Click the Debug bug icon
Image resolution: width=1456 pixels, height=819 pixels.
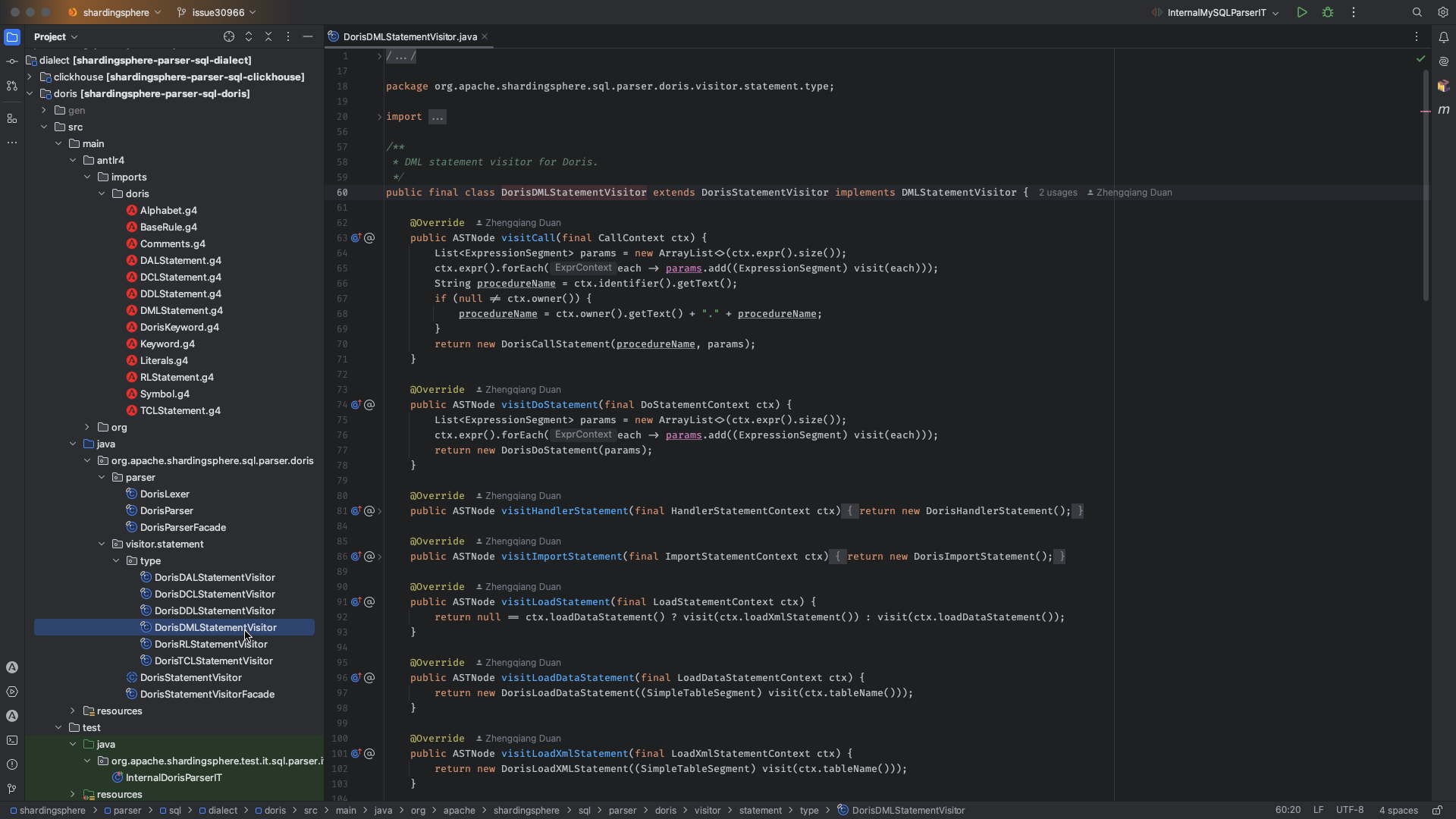point(1328,12)
